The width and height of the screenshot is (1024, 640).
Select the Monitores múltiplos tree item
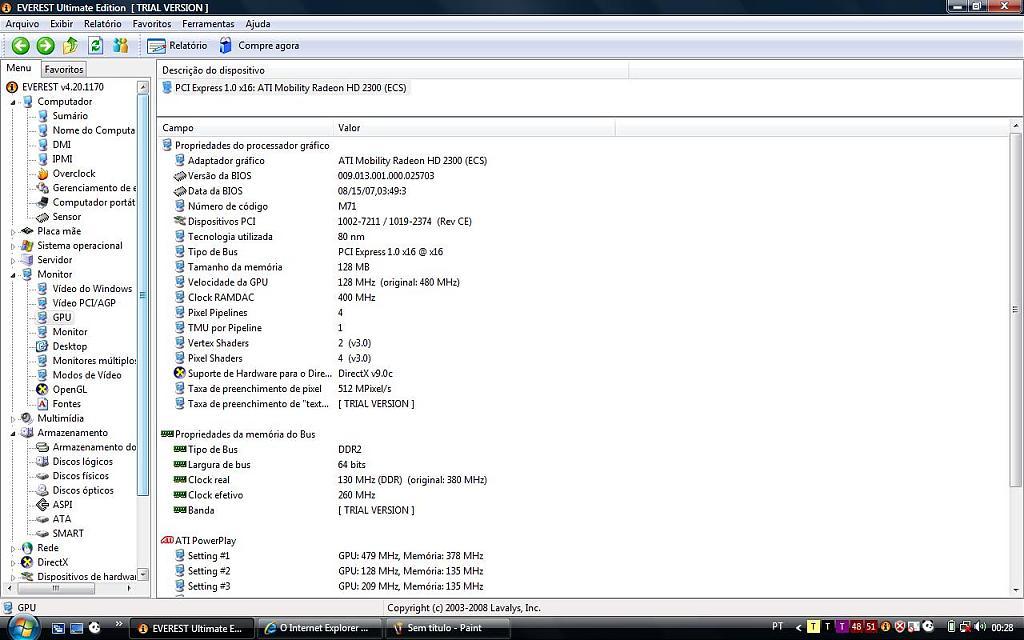(94, 360)
